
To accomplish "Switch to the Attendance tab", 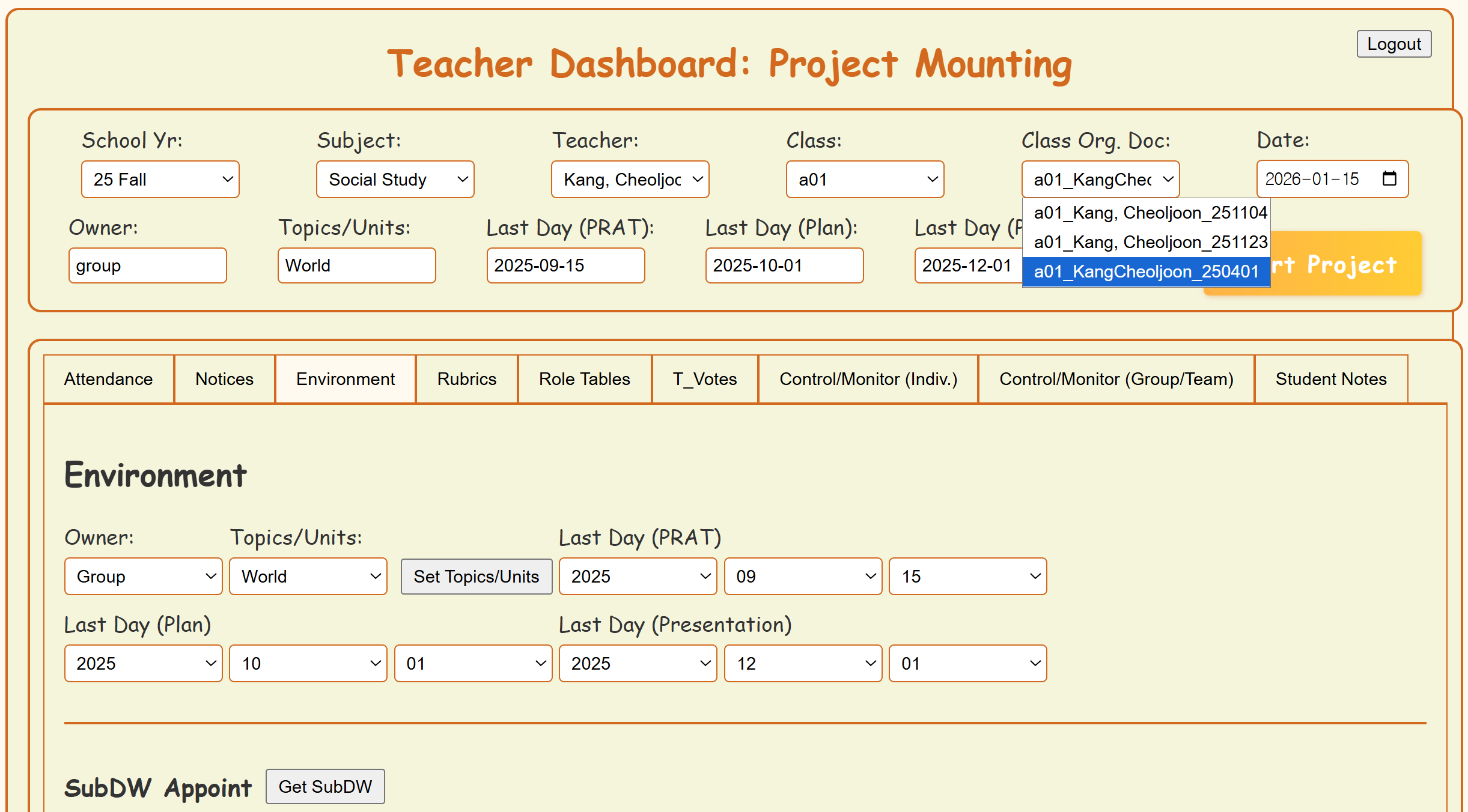I will click(108, 379).
